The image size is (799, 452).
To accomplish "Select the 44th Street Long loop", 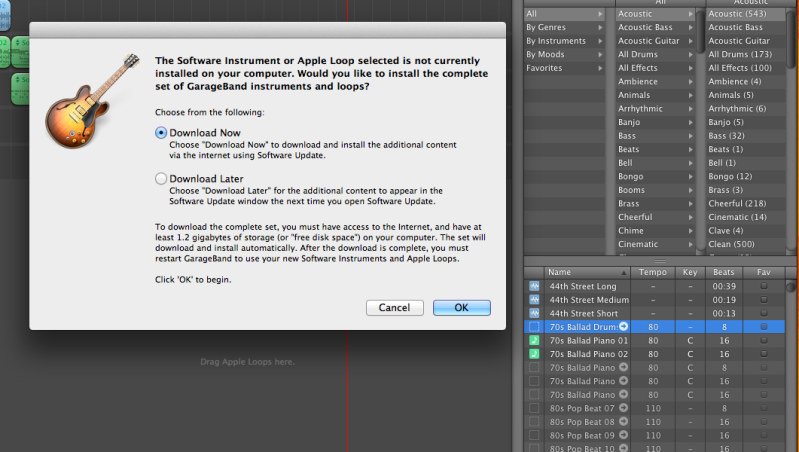I will 582,286.
